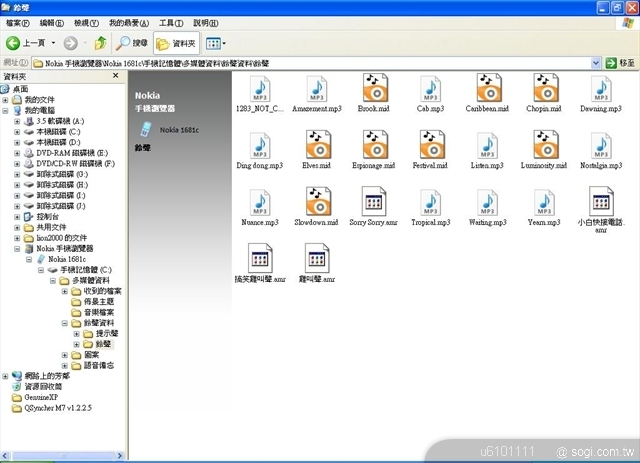Select the 控制台 item in the tree
Image resolution: width=640 pixels, height=463 pixels.
(x=48, y=217)
